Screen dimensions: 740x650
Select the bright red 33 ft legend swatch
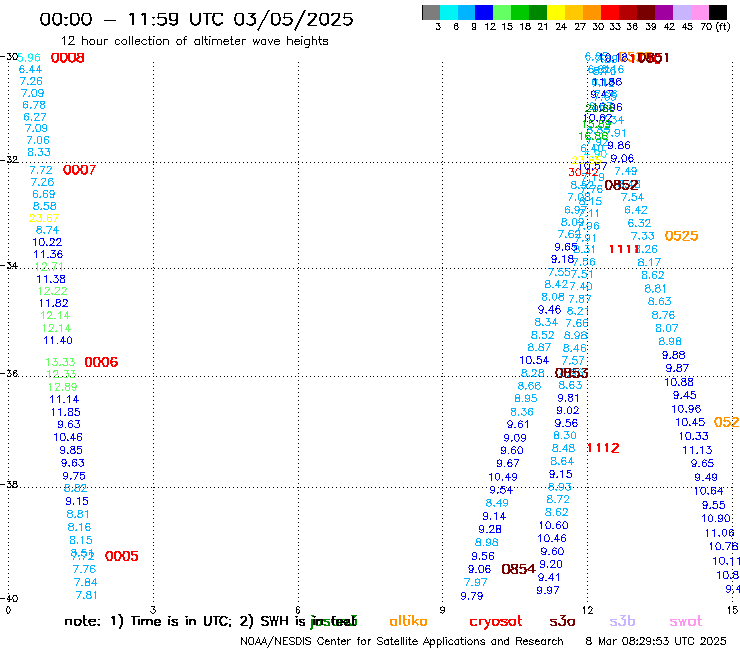pos(610,12)
